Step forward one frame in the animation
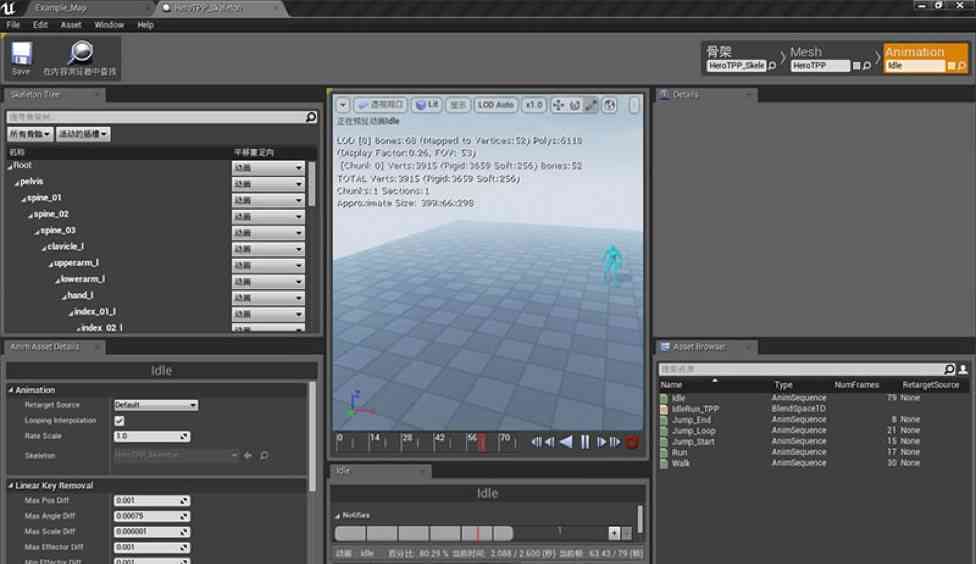976x564 pixels. 601,442
